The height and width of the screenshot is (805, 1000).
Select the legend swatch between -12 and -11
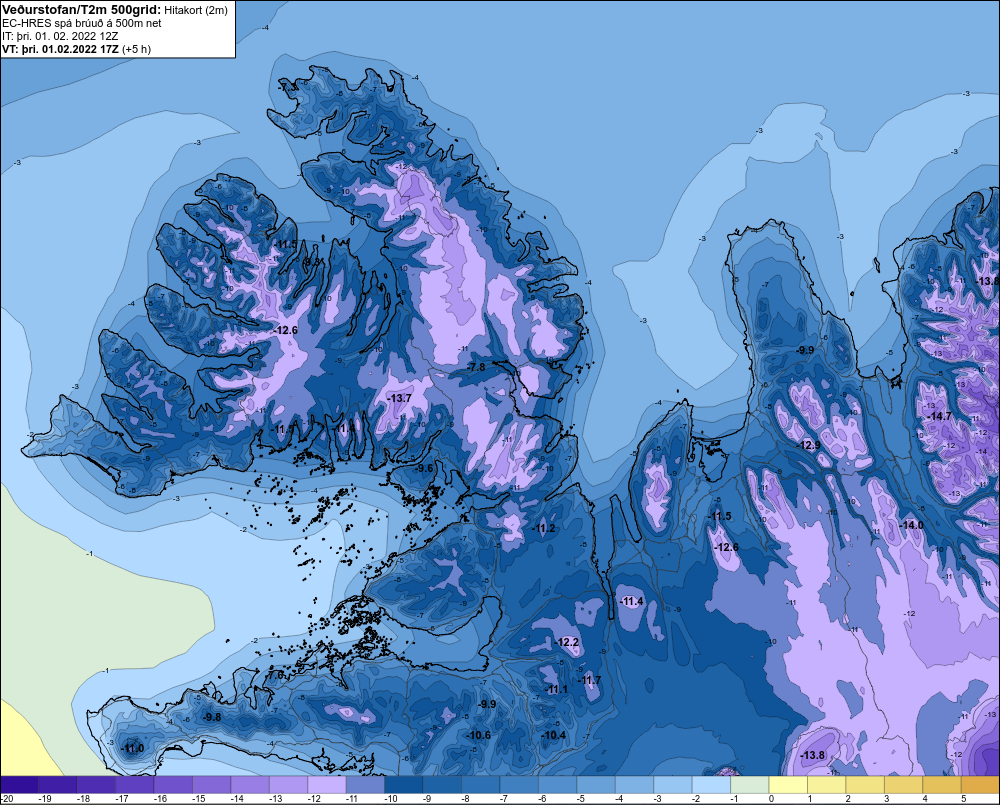tap(327, 785)
